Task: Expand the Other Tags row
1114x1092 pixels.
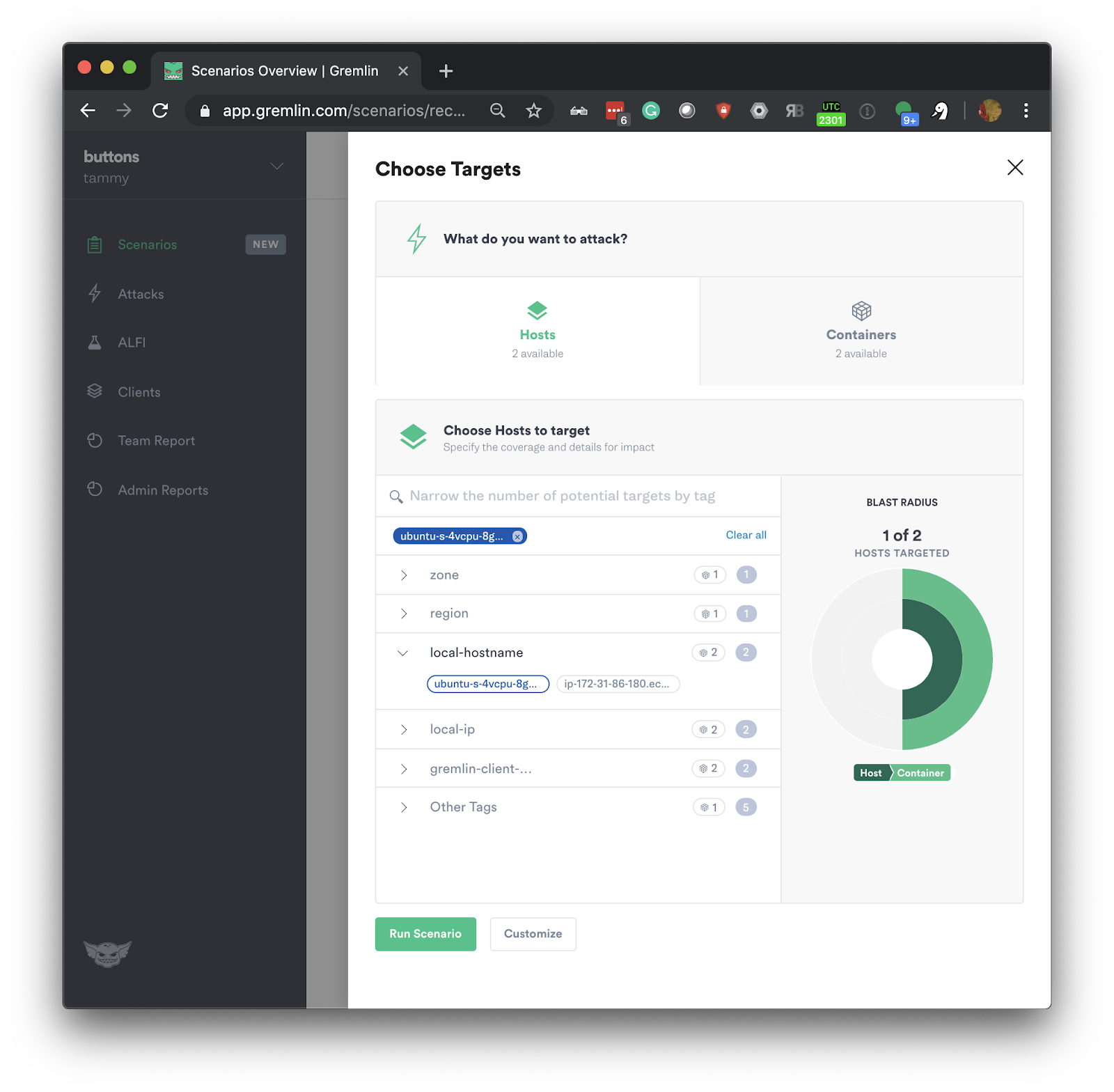Action: pyautogui.click(x=402, y=807)
